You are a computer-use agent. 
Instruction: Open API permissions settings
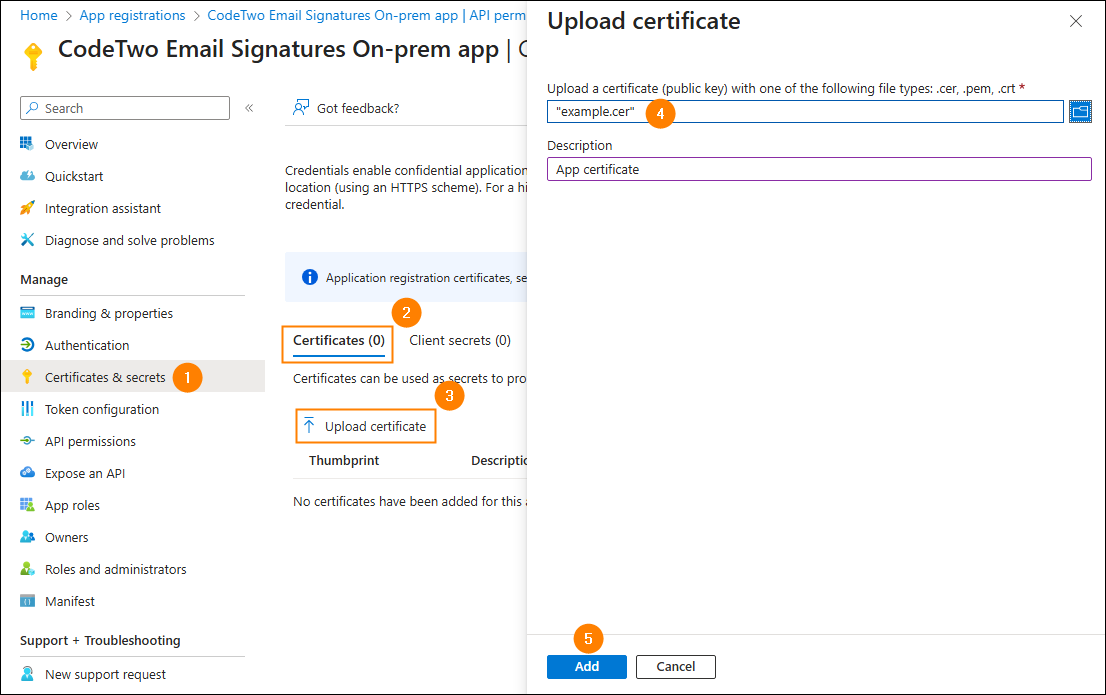tap(90, 441)
